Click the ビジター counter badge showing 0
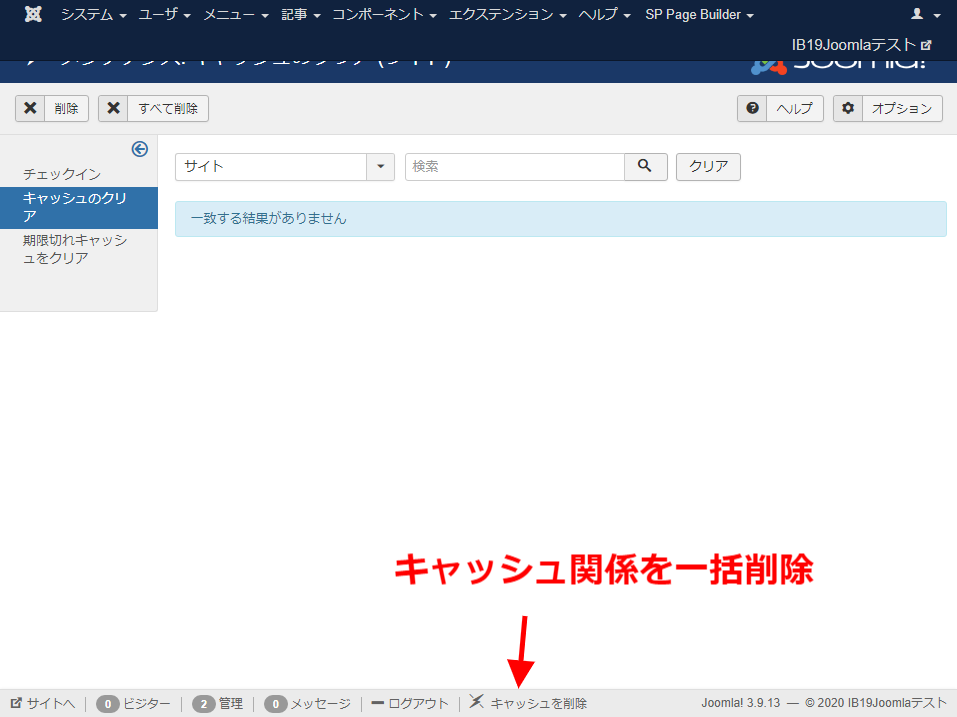 click(107, 703)
